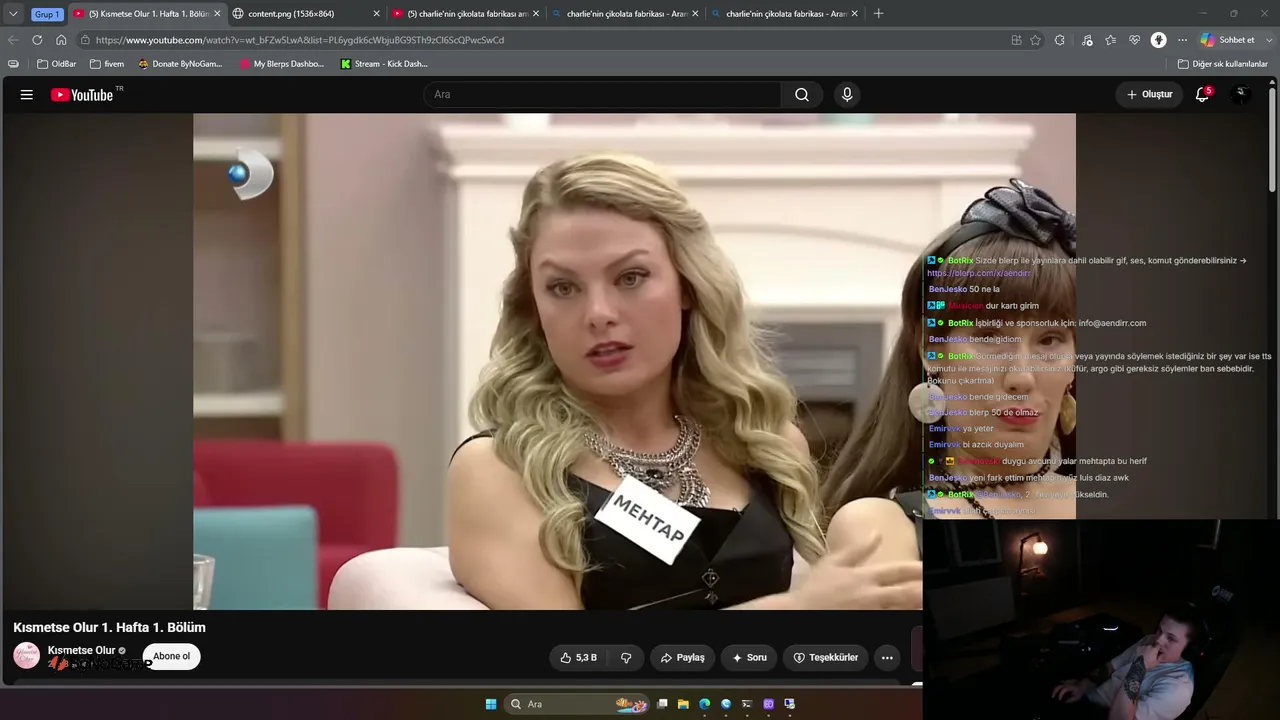Start voice search with microphone icon

click(847, 95)
